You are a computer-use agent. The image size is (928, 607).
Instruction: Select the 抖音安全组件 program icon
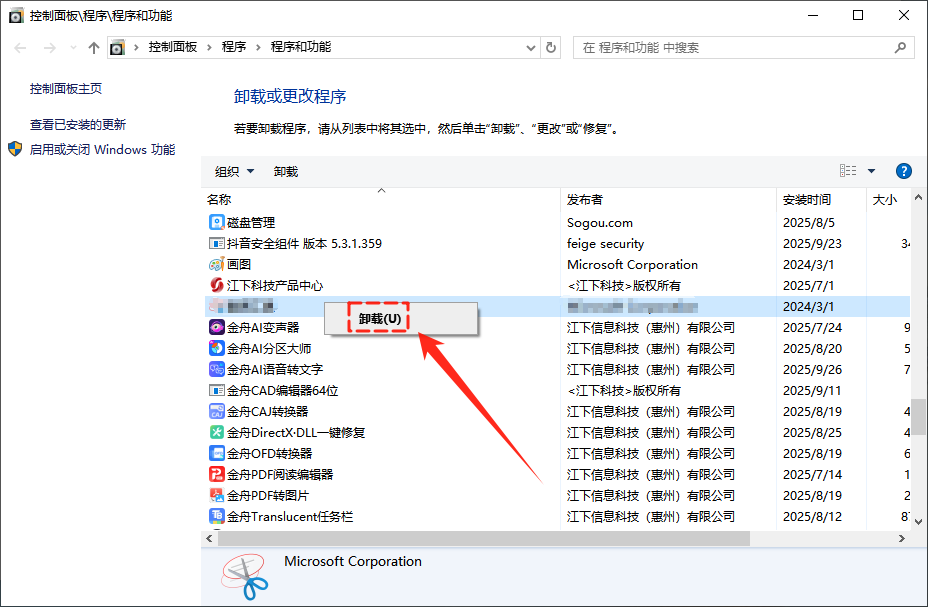[216, 244]
